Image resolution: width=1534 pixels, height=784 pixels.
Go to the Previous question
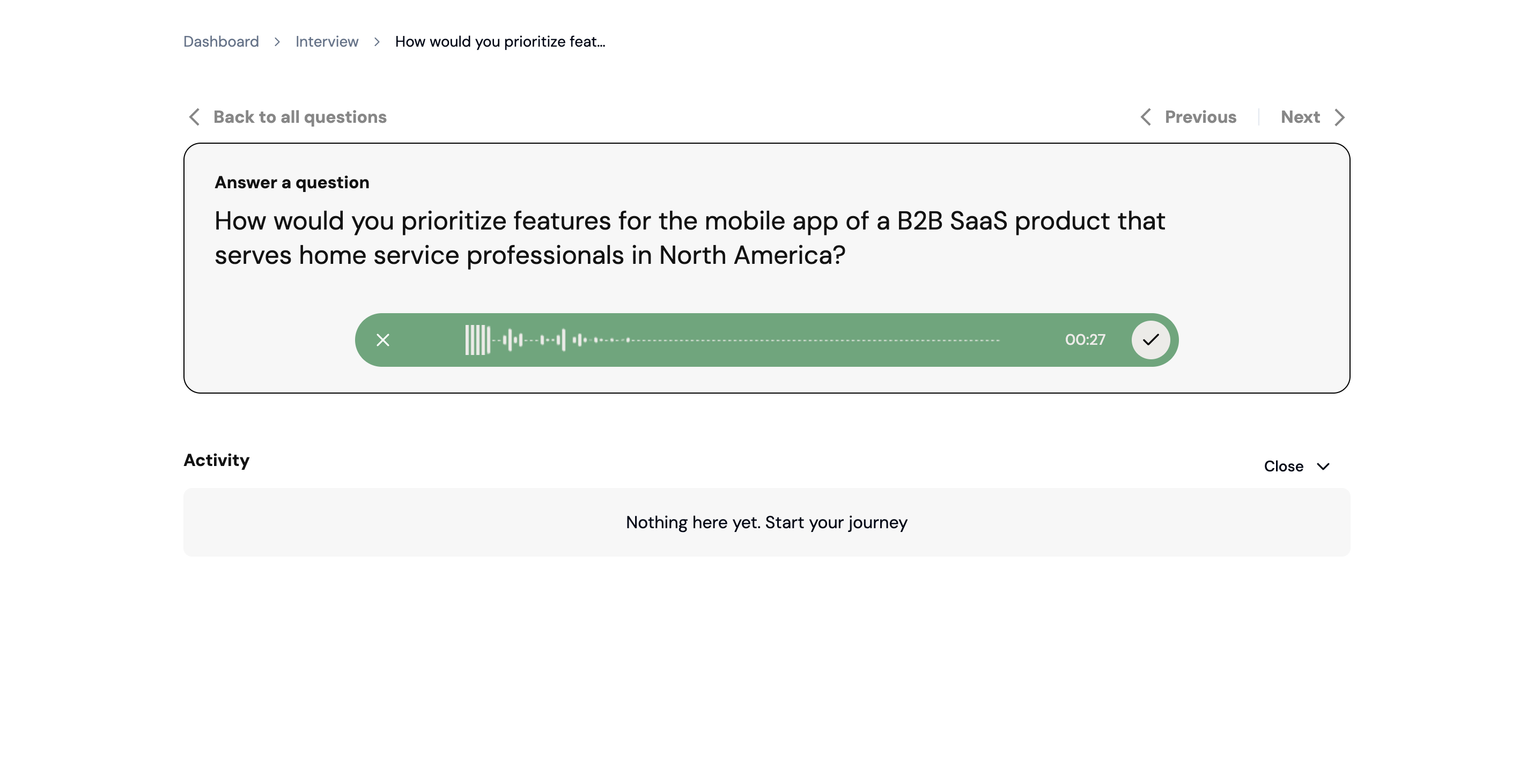tap(1200, 117)
